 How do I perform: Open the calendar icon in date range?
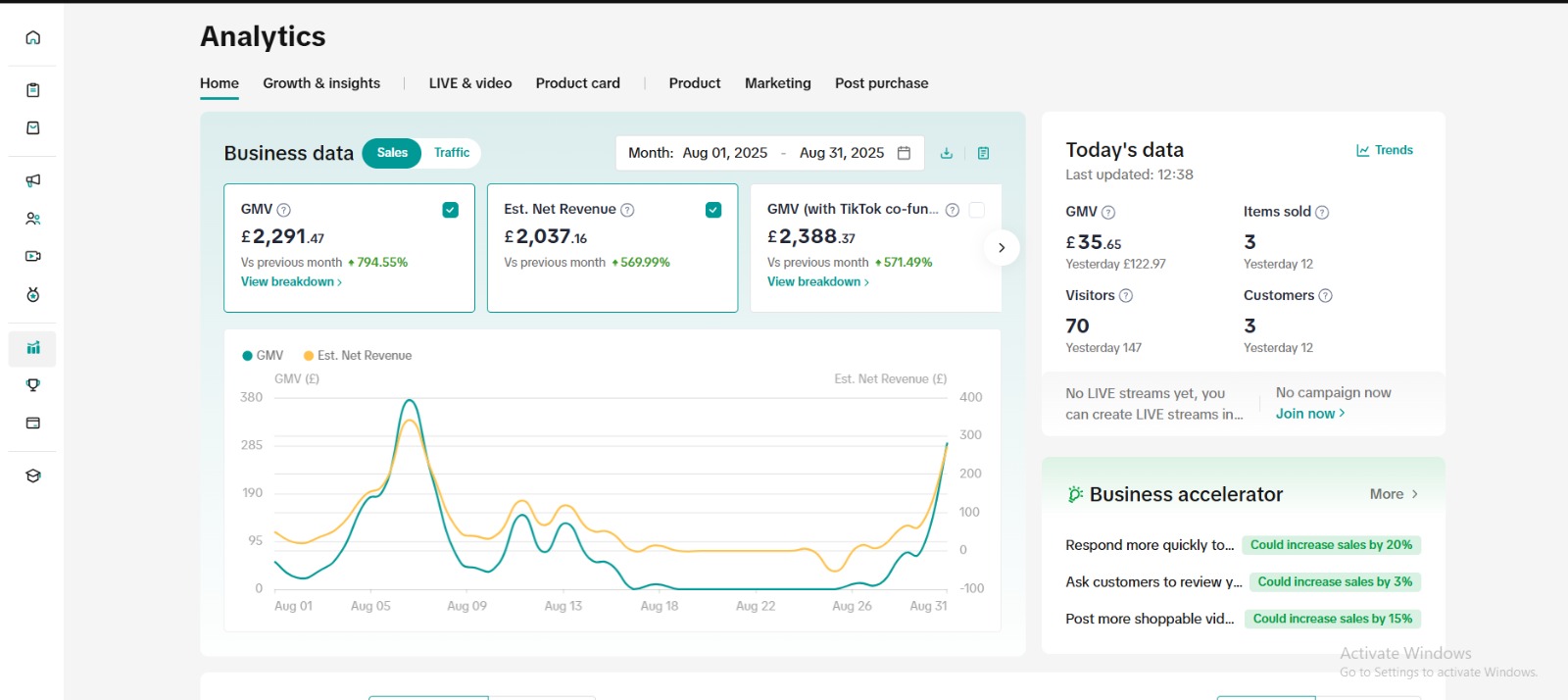905,153
